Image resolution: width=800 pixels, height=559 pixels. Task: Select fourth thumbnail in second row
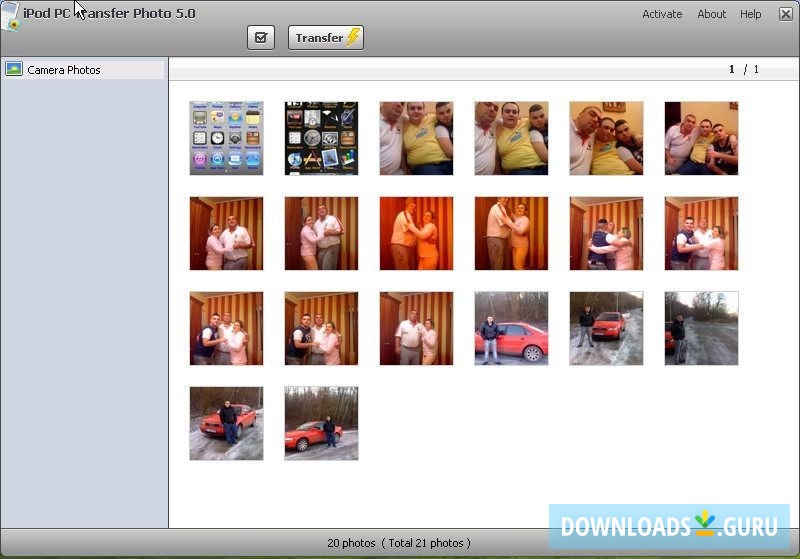click(x=511, y=233)
